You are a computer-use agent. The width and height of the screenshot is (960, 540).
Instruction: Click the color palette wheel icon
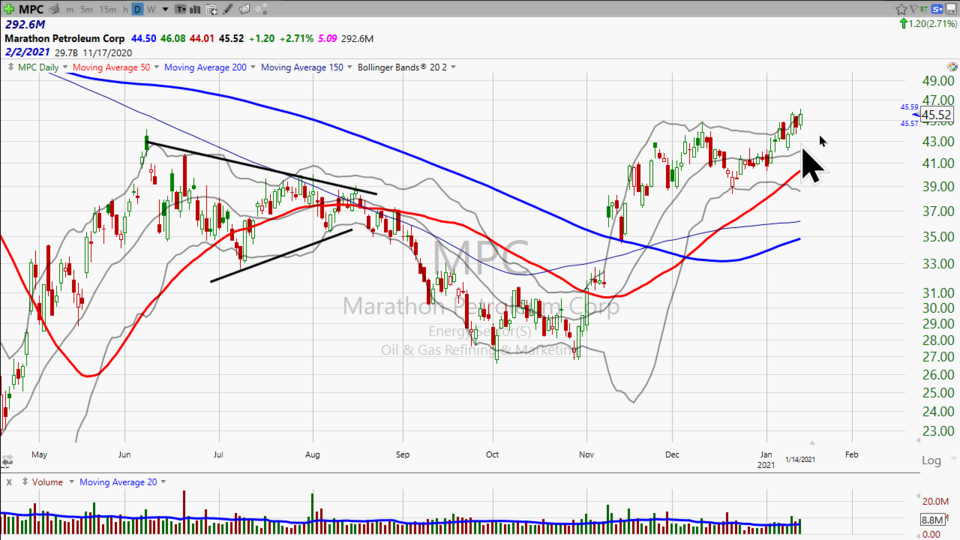pyautogui.click(x=952, y=67)
